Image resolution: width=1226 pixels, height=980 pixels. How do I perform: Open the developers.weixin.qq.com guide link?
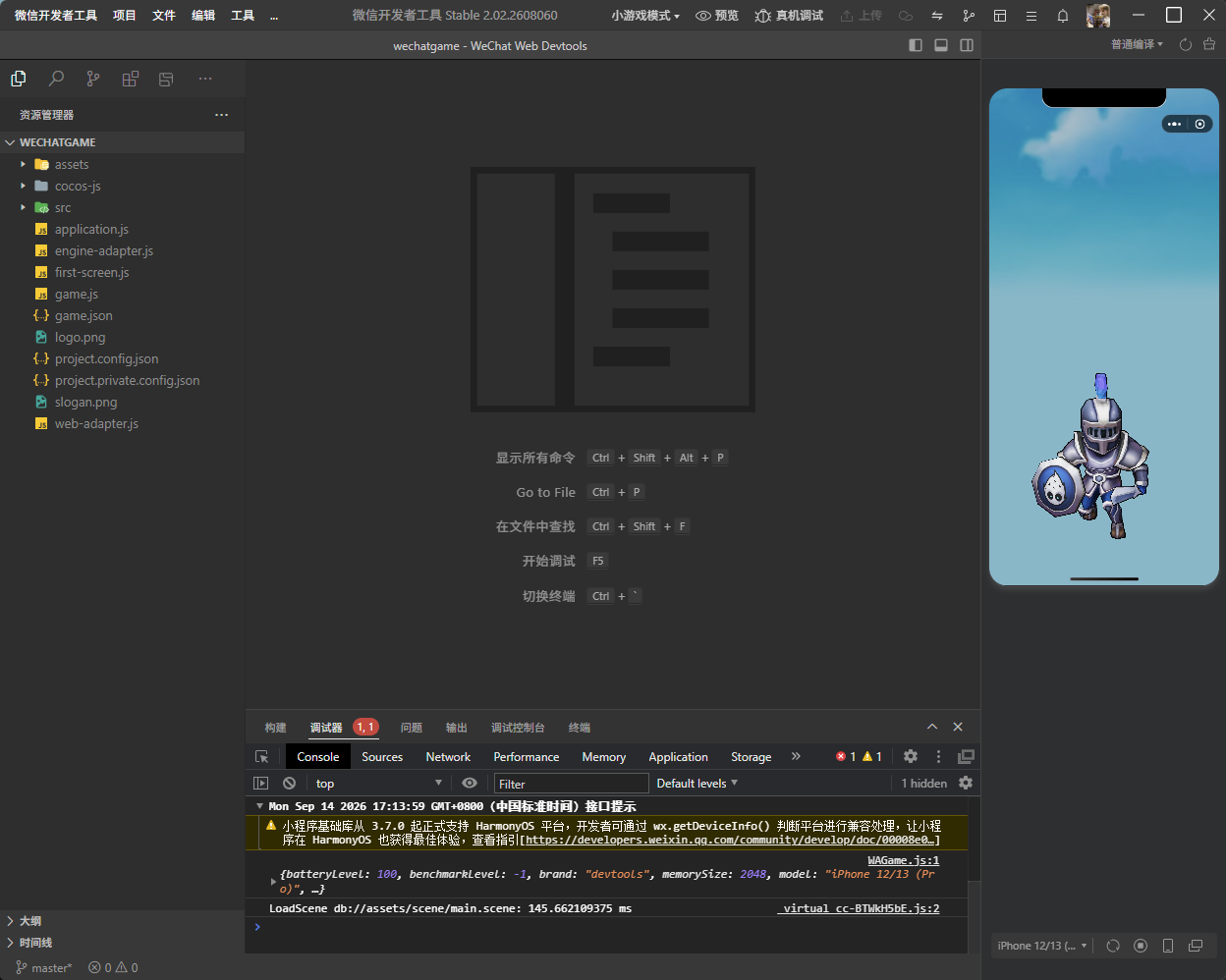click(x=732, y=840)
